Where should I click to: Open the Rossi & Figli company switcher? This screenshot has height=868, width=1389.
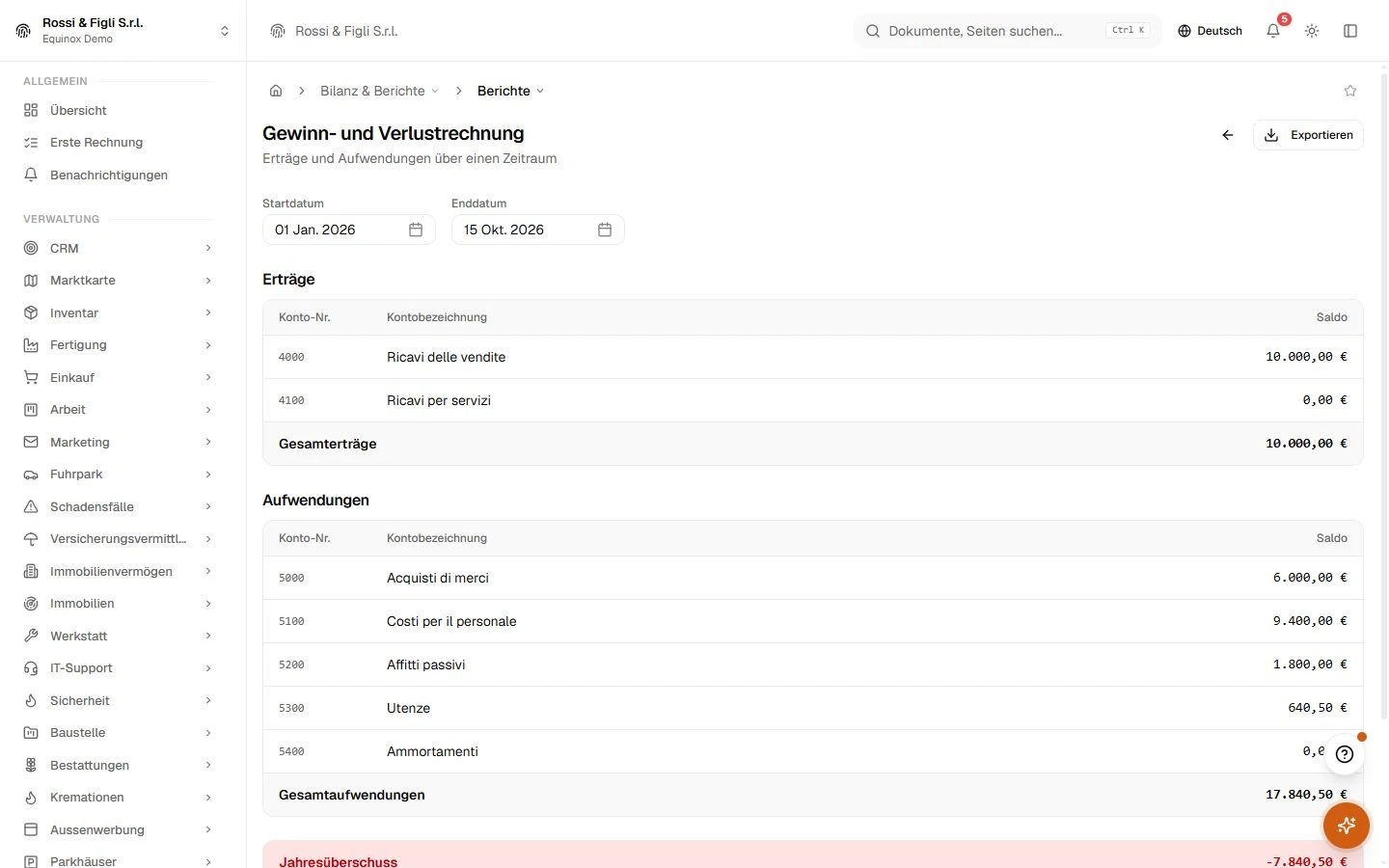(x=123, y=31)
